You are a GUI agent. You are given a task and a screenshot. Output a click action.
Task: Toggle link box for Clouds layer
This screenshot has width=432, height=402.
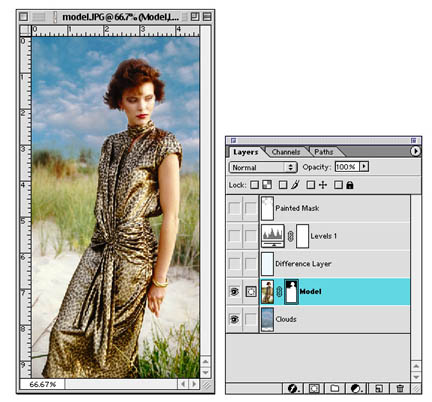(x=251, y=319)
